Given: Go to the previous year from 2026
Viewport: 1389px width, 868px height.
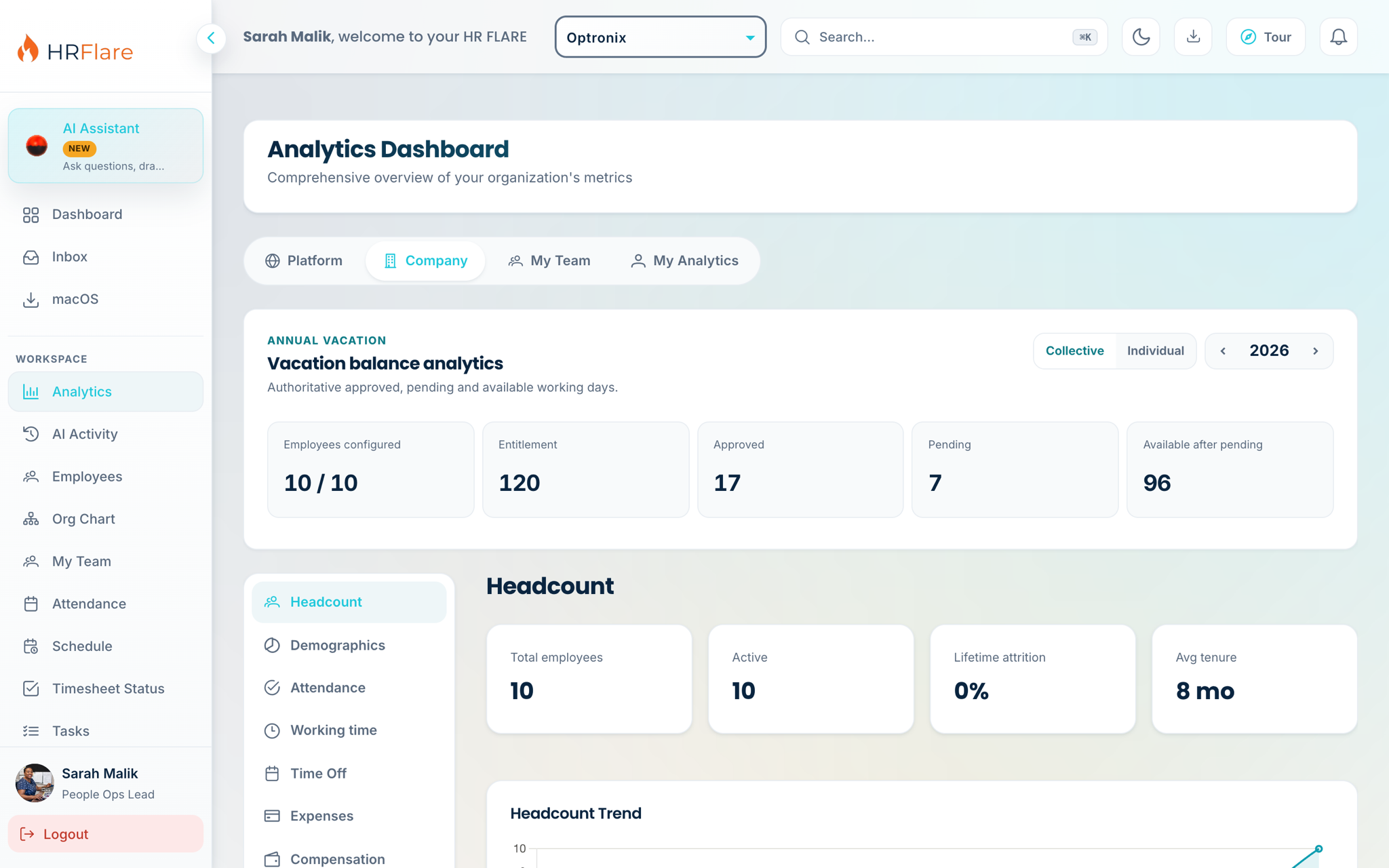Looking at the screenshot, I should pos(1223,351).
